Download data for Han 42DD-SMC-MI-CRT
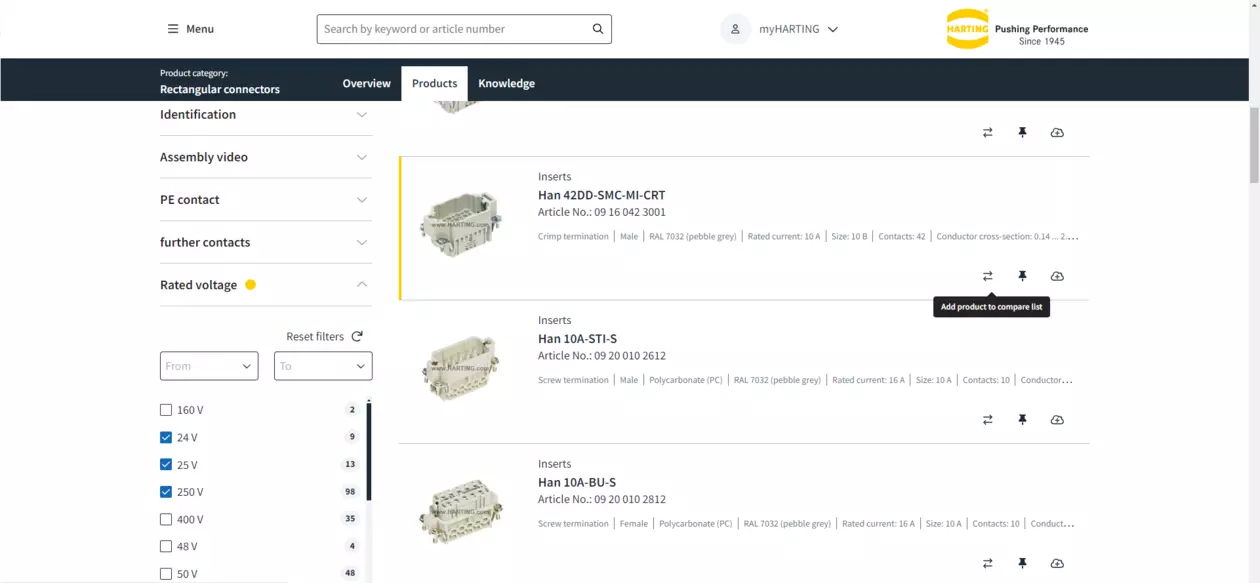1260x583 pixels. 1057,276
